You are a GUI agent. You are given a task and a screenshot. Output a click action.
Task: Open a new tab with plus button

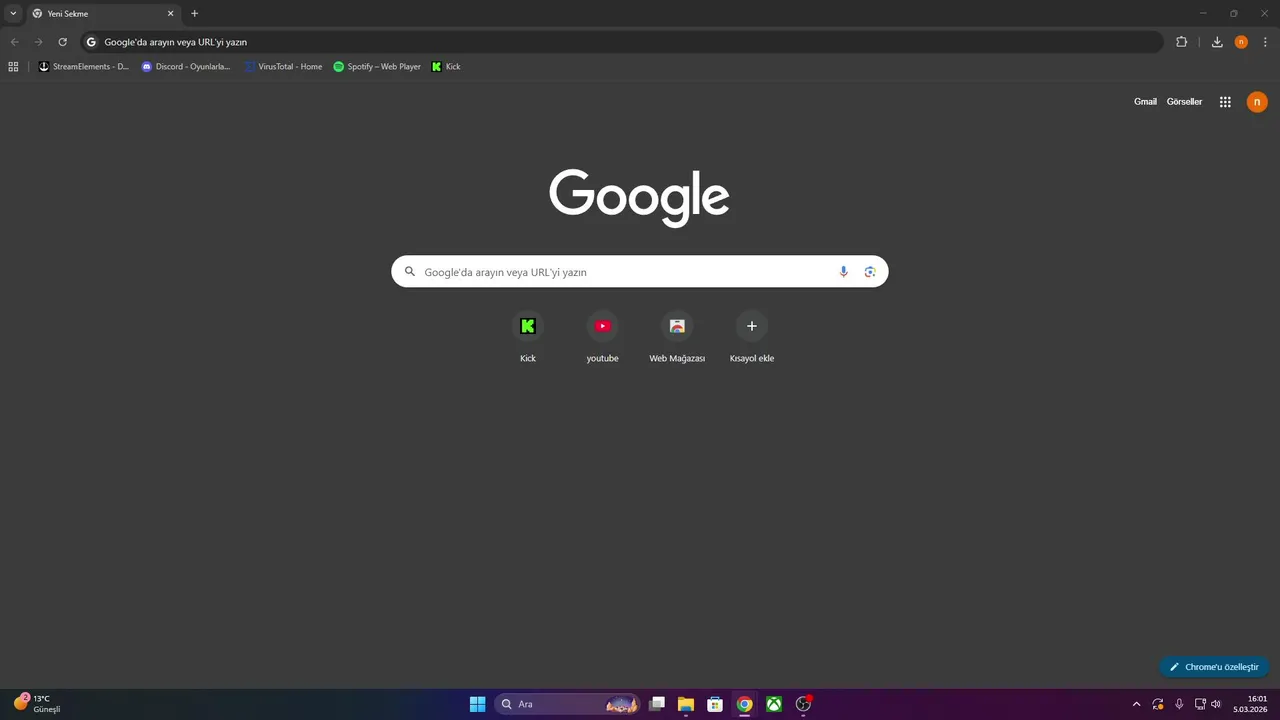[194, 14]
